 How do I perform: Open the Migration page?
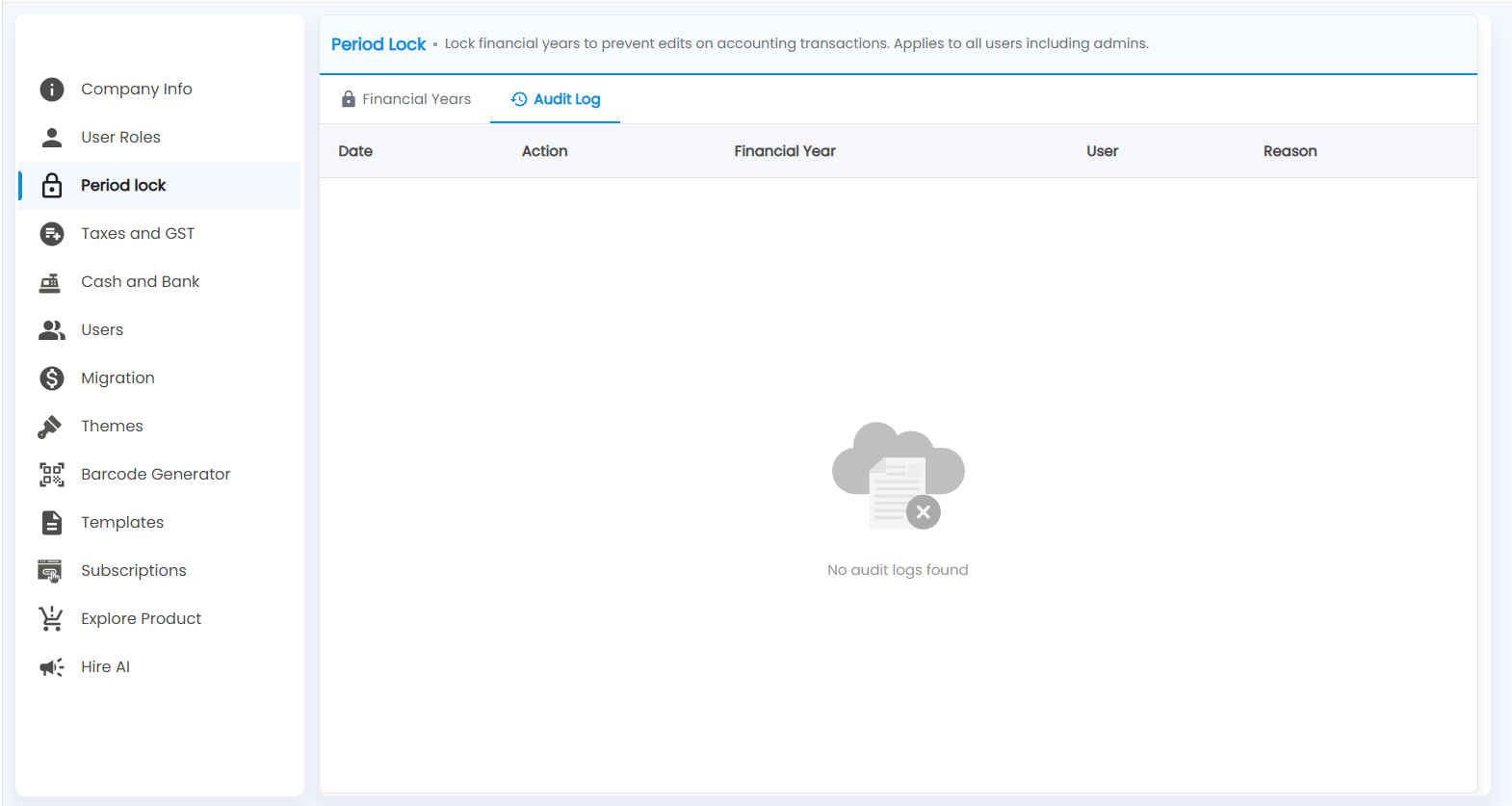(160, 378)
